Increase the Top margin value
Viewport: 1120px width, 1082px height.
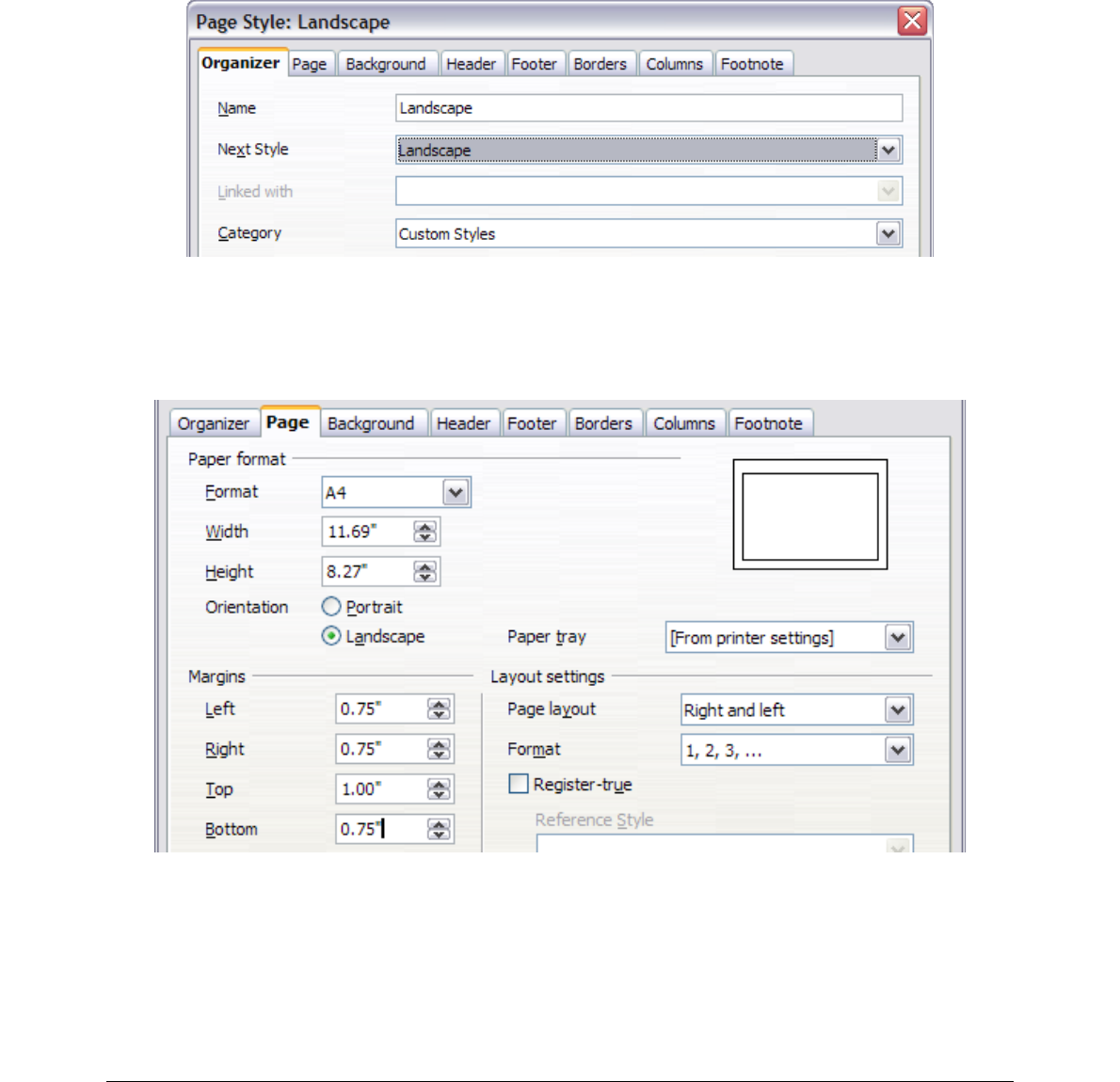click(440, 784)
